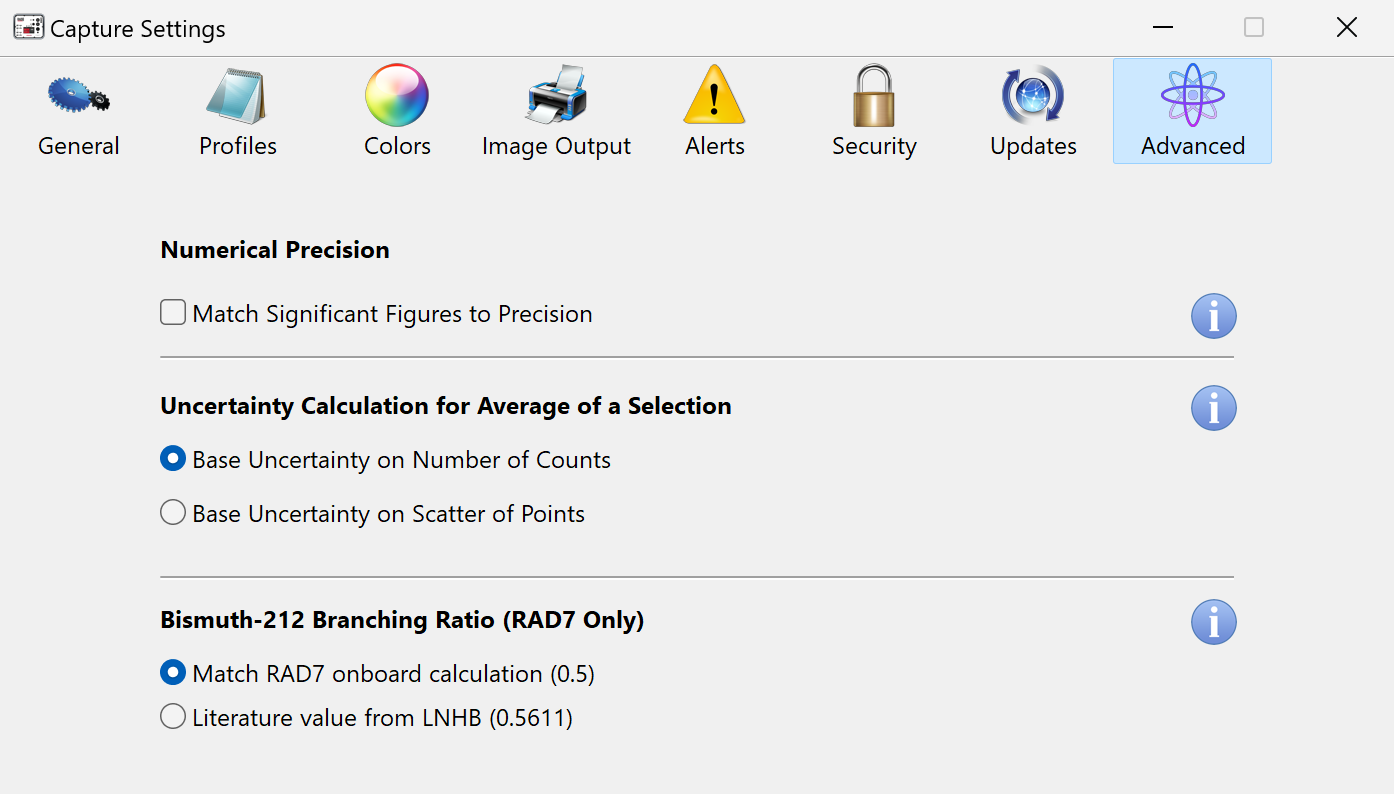Image resolution: width=1394 pixels, height=794 pixels.
Task: Enable Match Significant Figures to Precision
Action: pyautogui.click(x=174, y=314)
